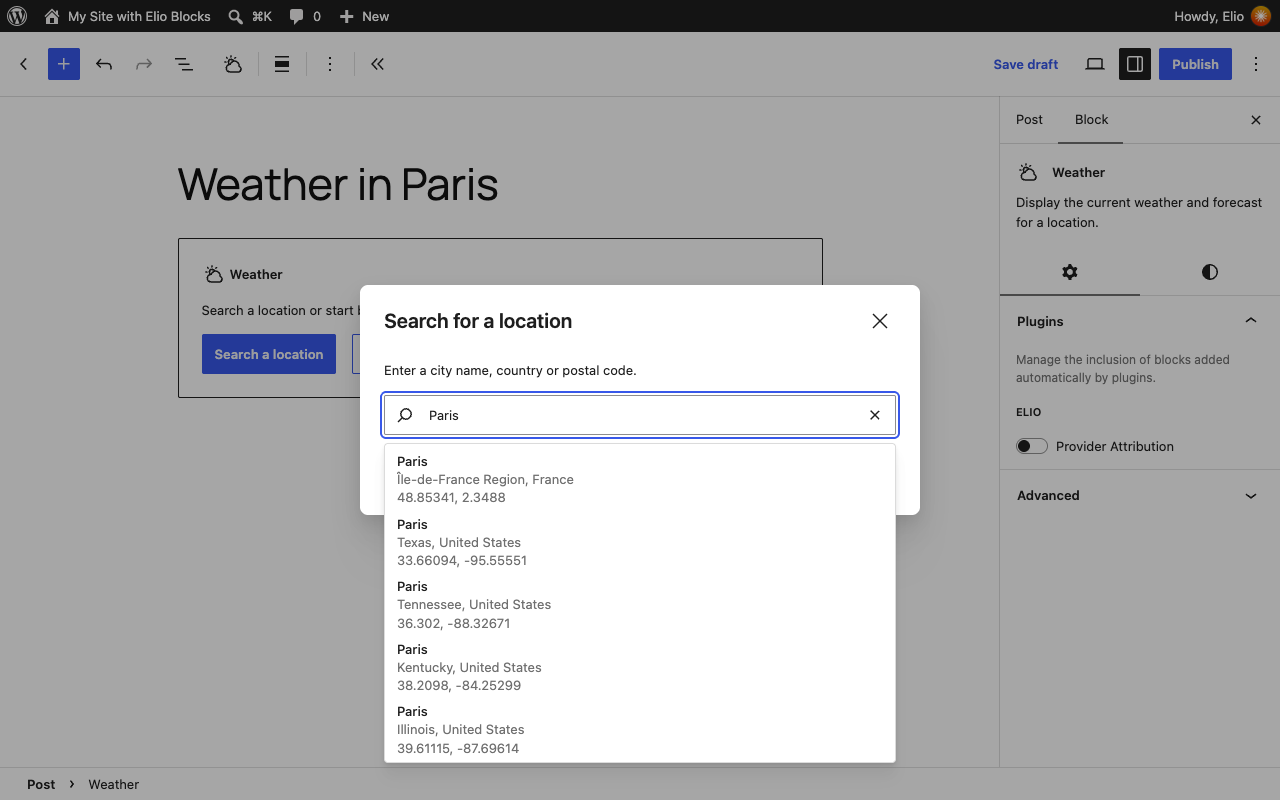The height and width of the screenshot is (800, 1280).
Task: Click the Weather block icon in toolbar
Action: 233,64
